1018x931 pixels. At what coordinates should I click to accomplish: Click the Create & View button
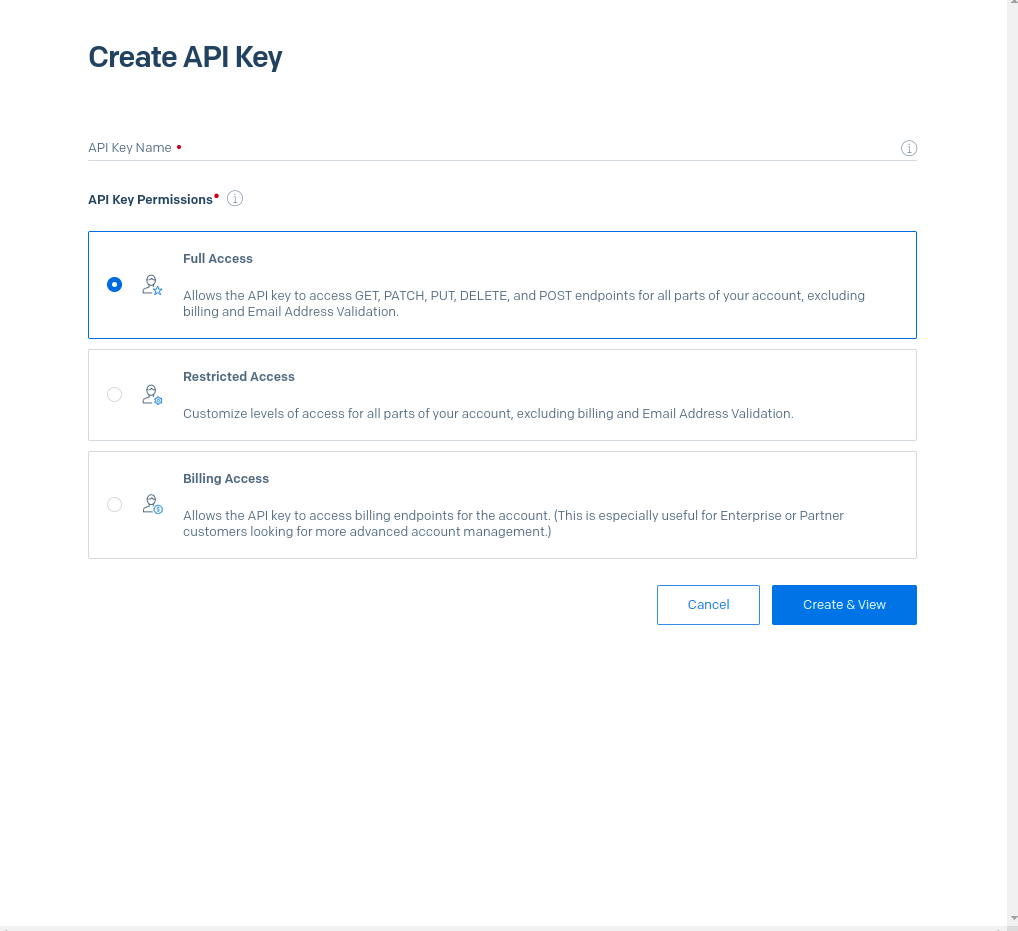pyautogui.click(x=844, y=604)
